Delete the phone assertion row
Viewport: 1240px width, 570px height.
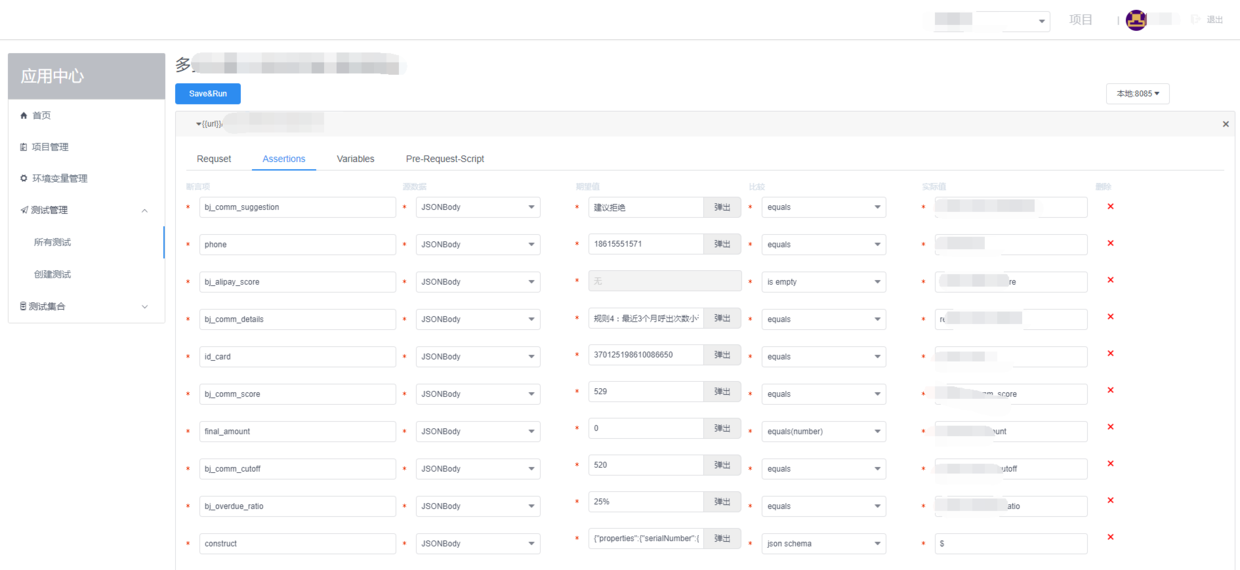pyautogui.click(x=1110, y=244)
